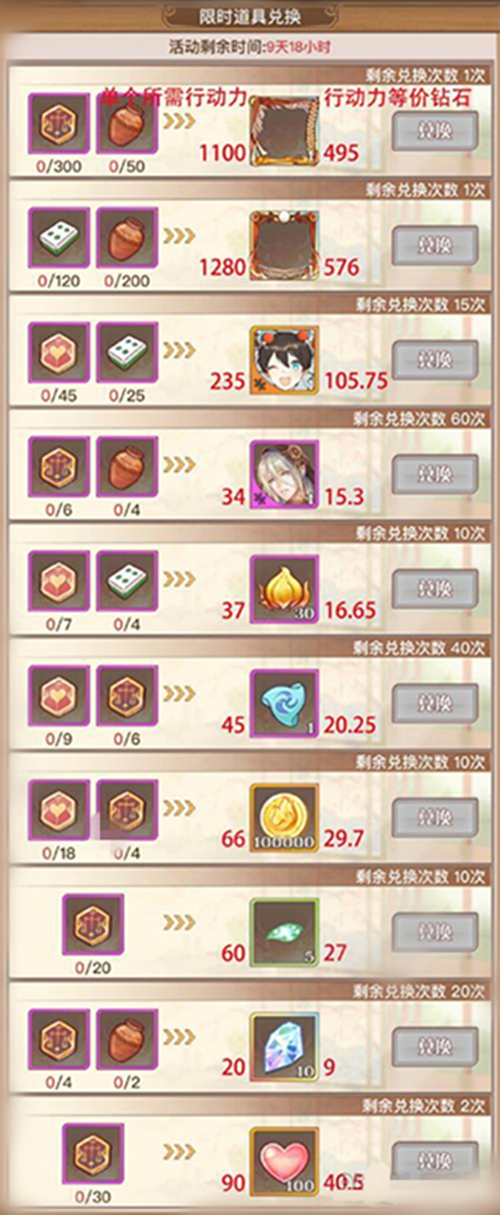500x1215 pixels.
Task: Tap the hexagon badge material showing 0/300
Action: tap(59, 123)
